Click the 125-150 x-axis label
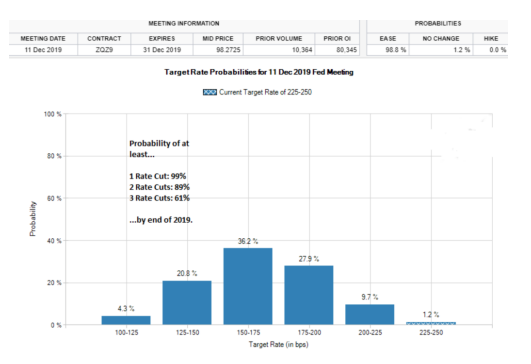The height and width of the screenshot is (364, 531). coord(187,333)
